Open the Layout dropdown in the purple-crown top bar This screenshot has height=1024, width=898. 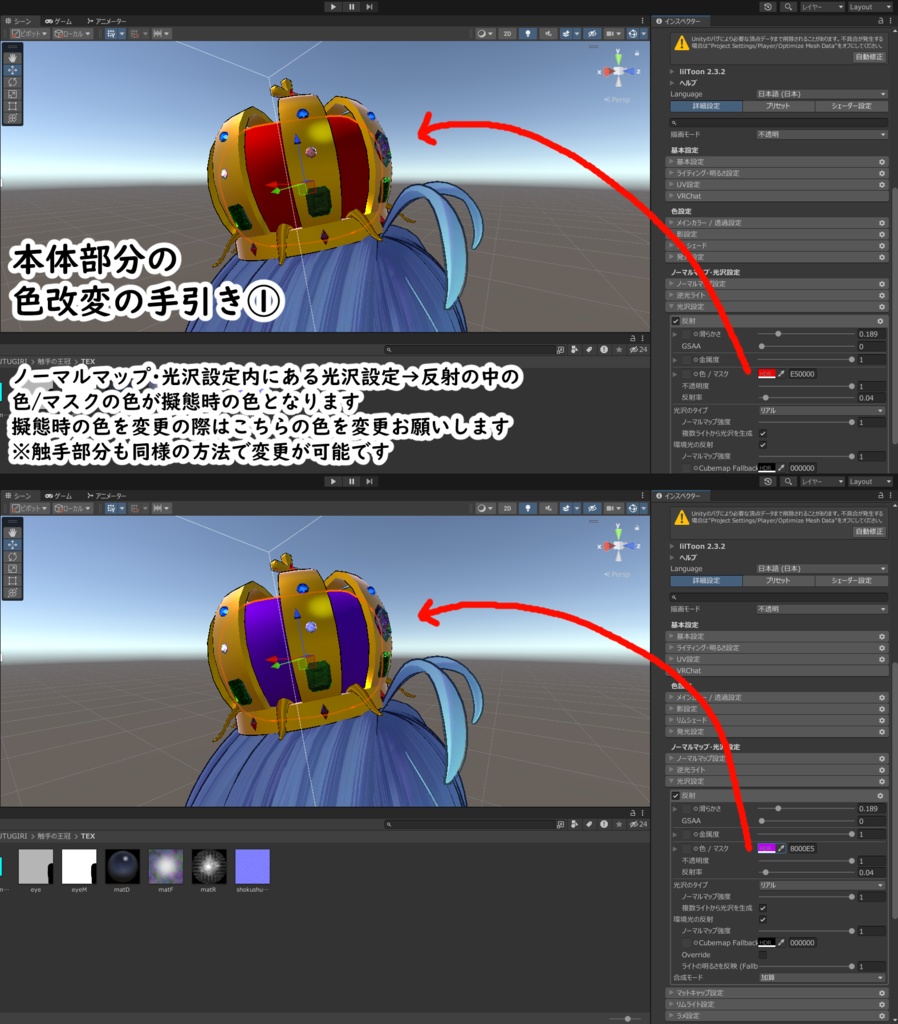[x=870, y=481]
